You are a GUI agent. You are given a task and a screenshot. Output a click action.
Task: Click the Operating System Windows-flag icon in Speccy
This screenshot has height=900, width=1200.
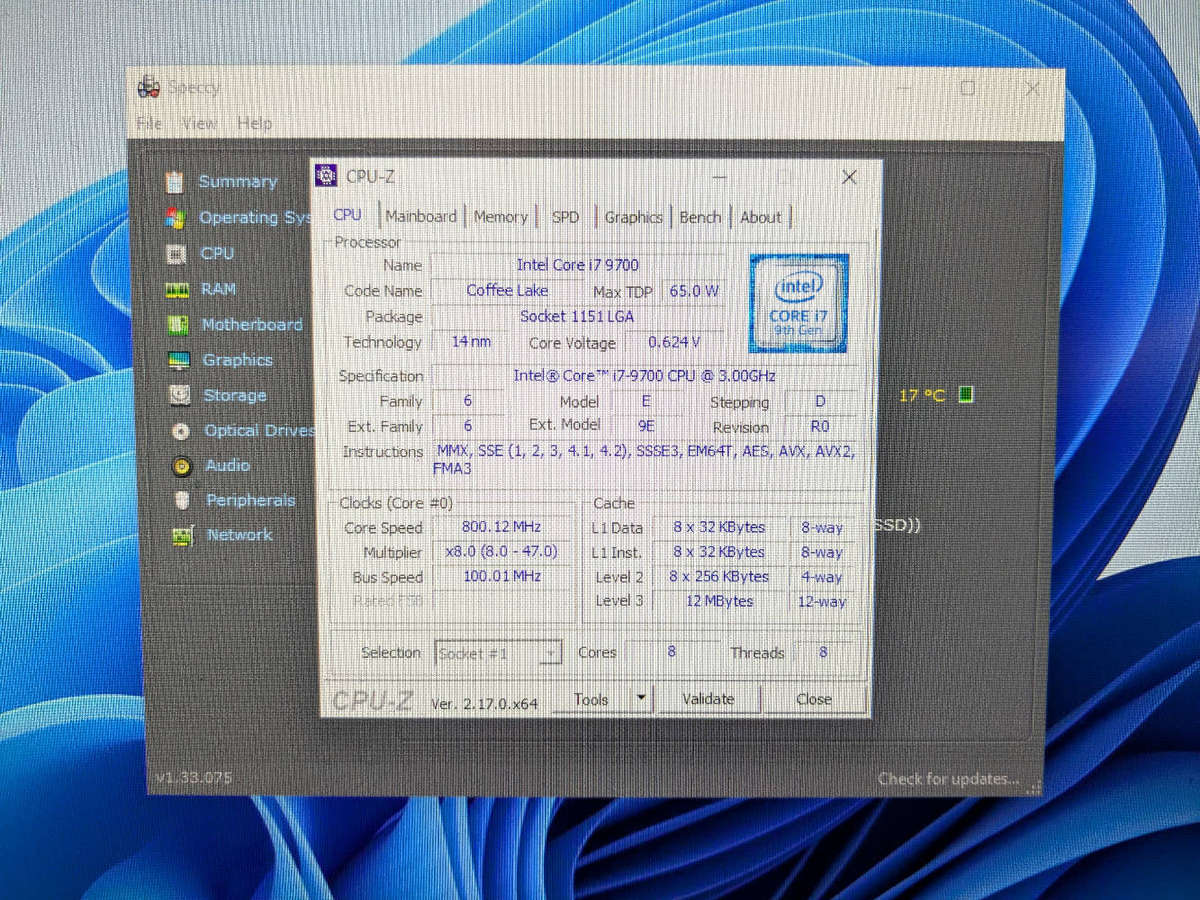click(x=175, y=218)
